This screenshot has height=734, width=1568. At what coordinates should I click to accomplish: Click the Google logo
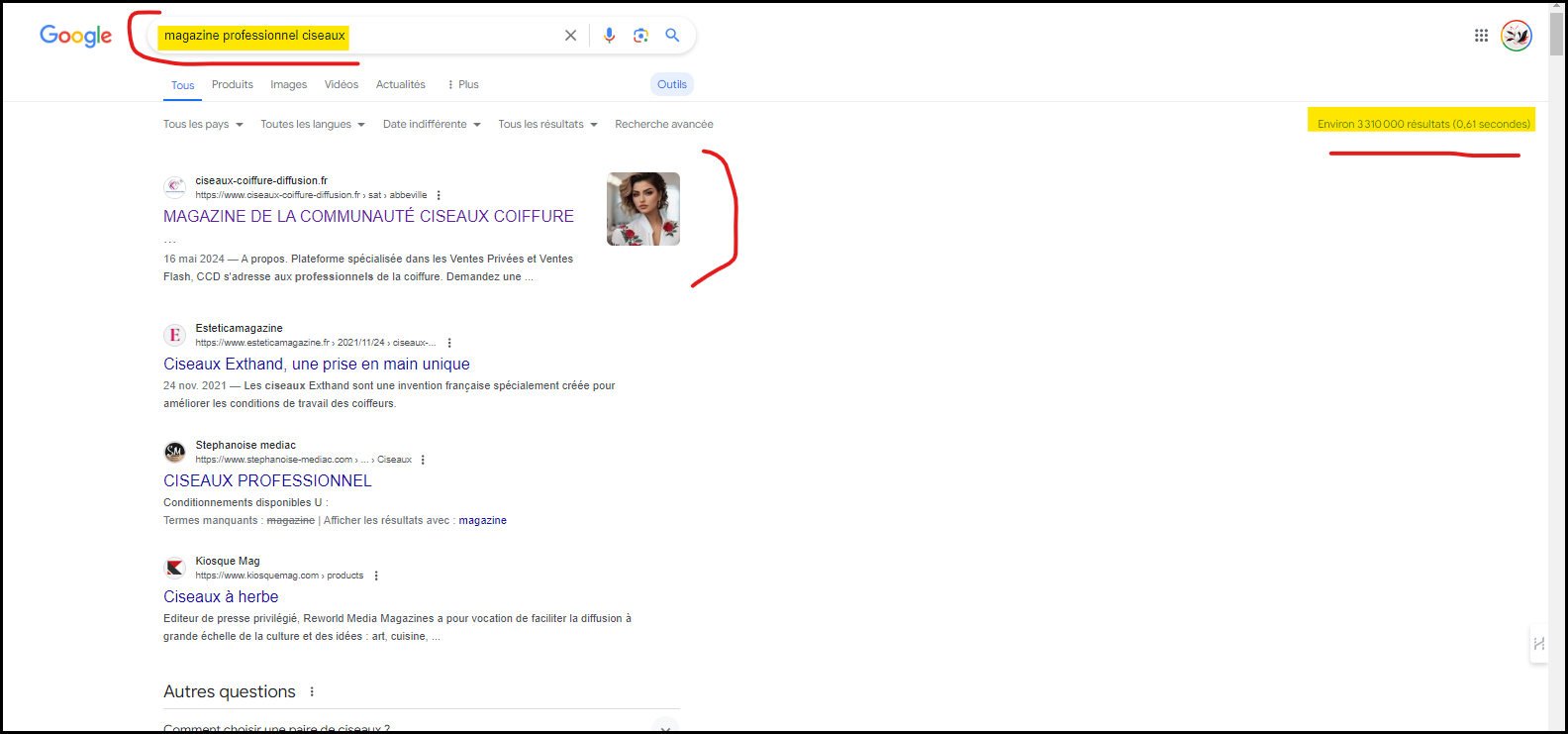click(75, 36)
